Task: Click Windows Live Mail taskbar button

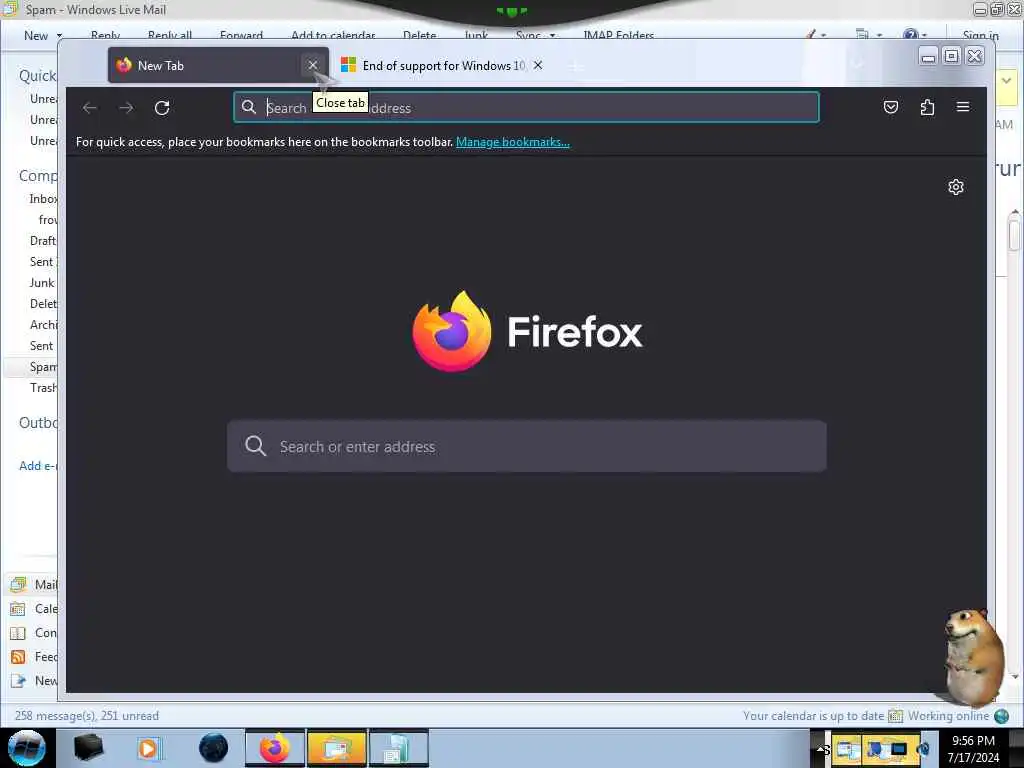Action: pyautogui.click(x=336, y=748)
